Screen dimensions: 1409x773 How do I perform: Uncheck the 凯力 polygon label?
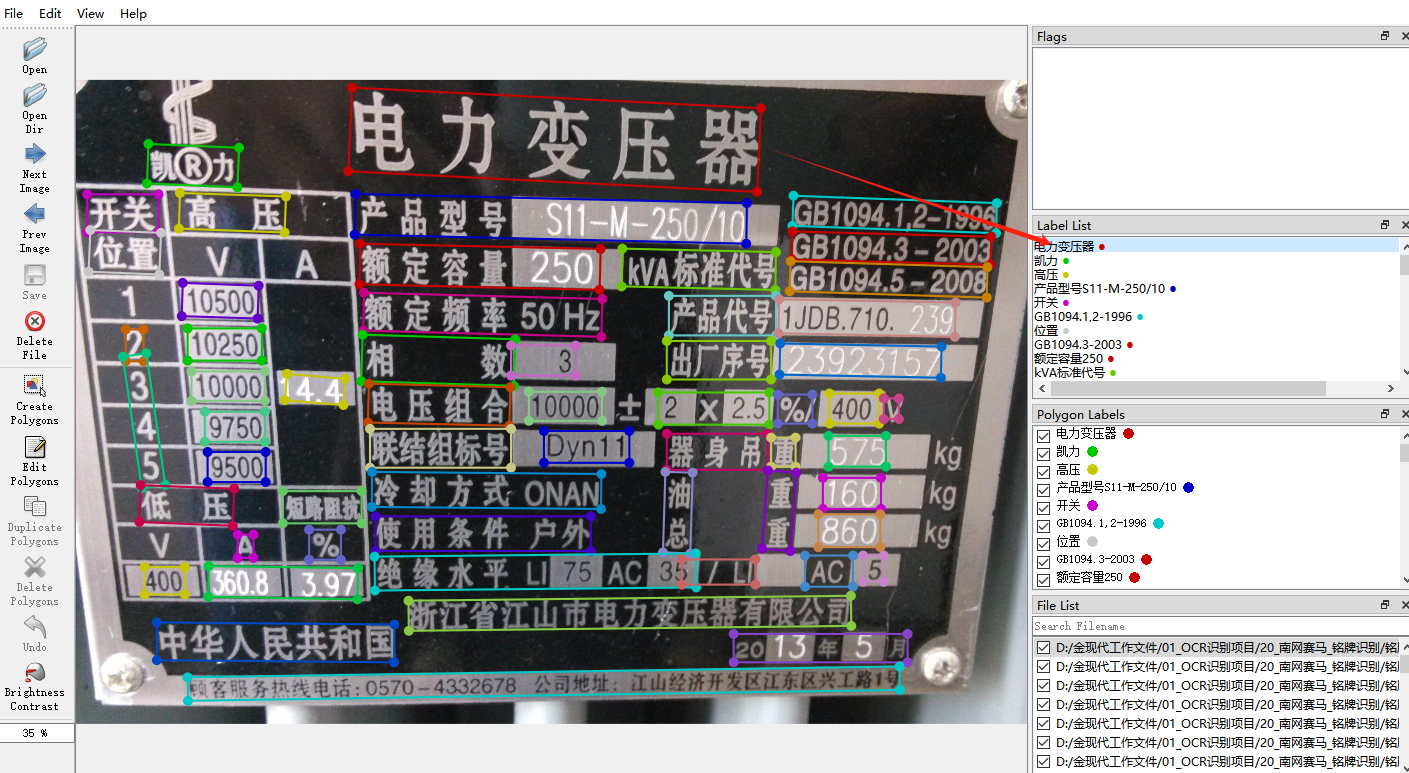[1042, 451]
